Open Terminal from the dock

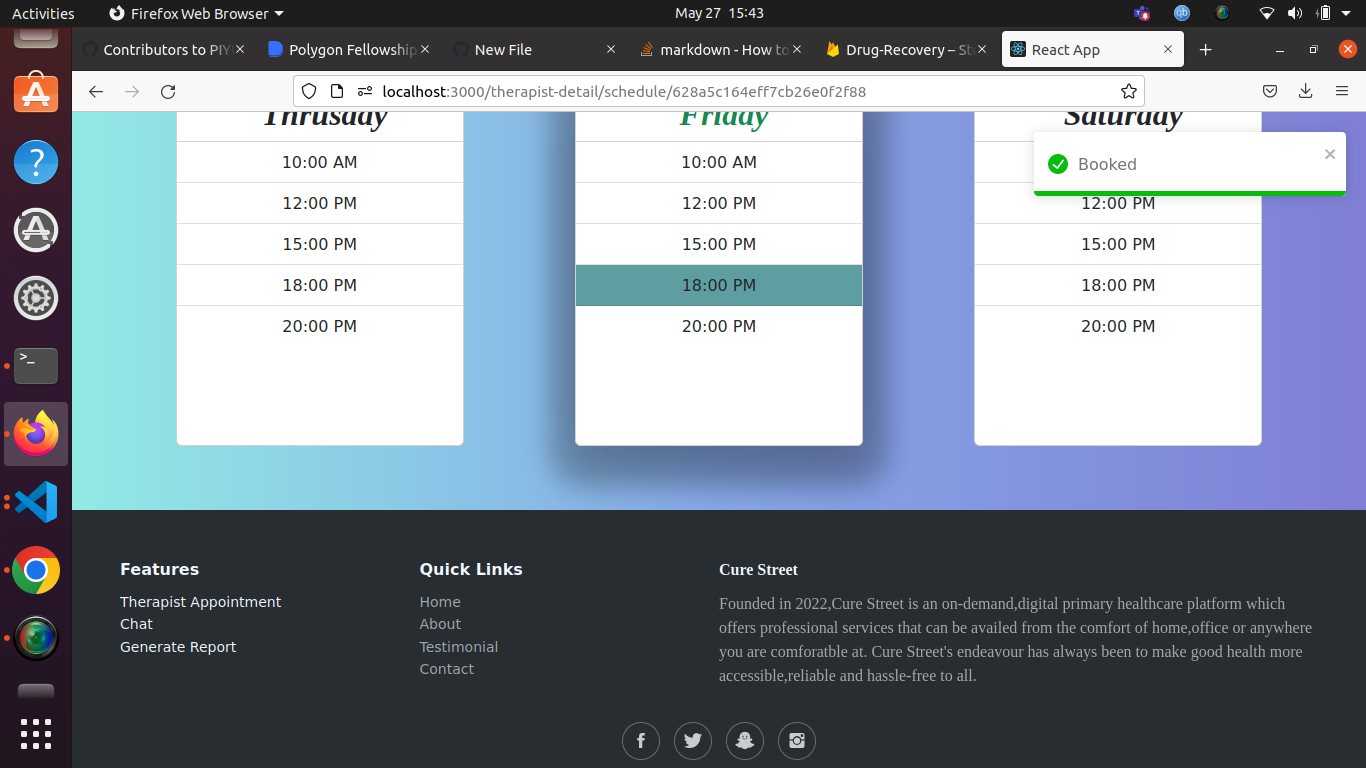36,366
